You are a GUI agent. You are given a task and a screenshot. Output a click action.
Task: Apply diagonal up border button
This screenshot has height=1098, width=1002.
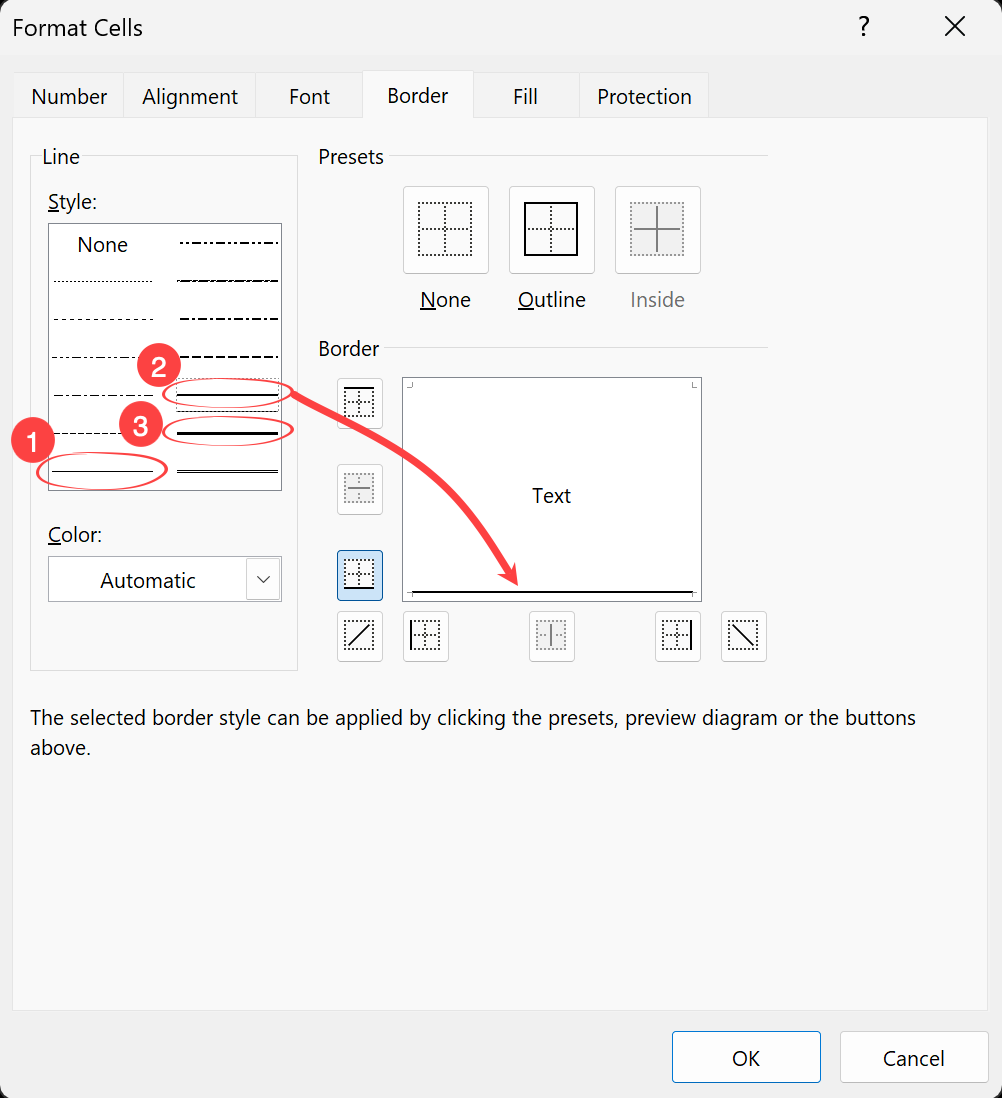[x=360, y=636]
